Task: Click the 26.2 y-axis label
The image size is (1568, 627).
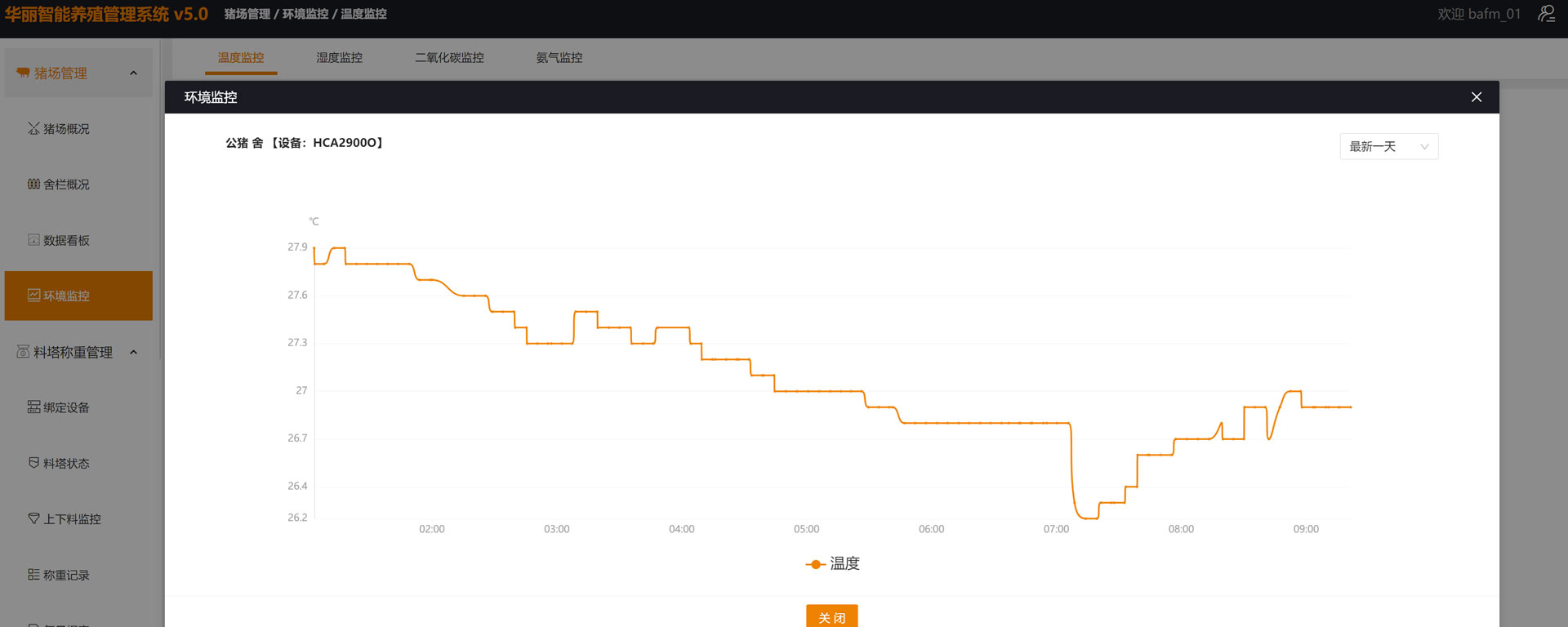Action: point(297,518)
